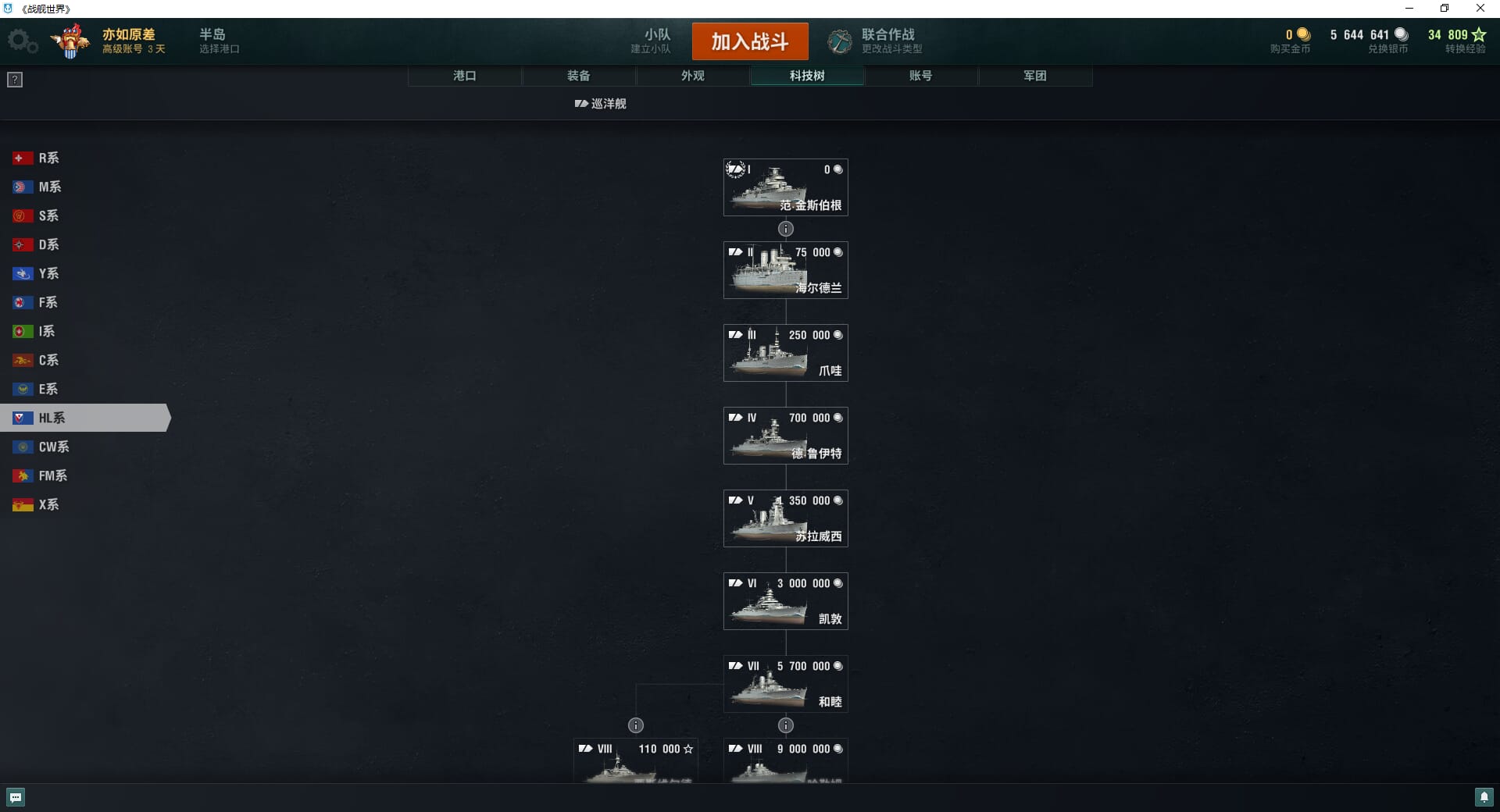
Task: Open the chat icon at bottom left
Action: (x=16, y=797)
